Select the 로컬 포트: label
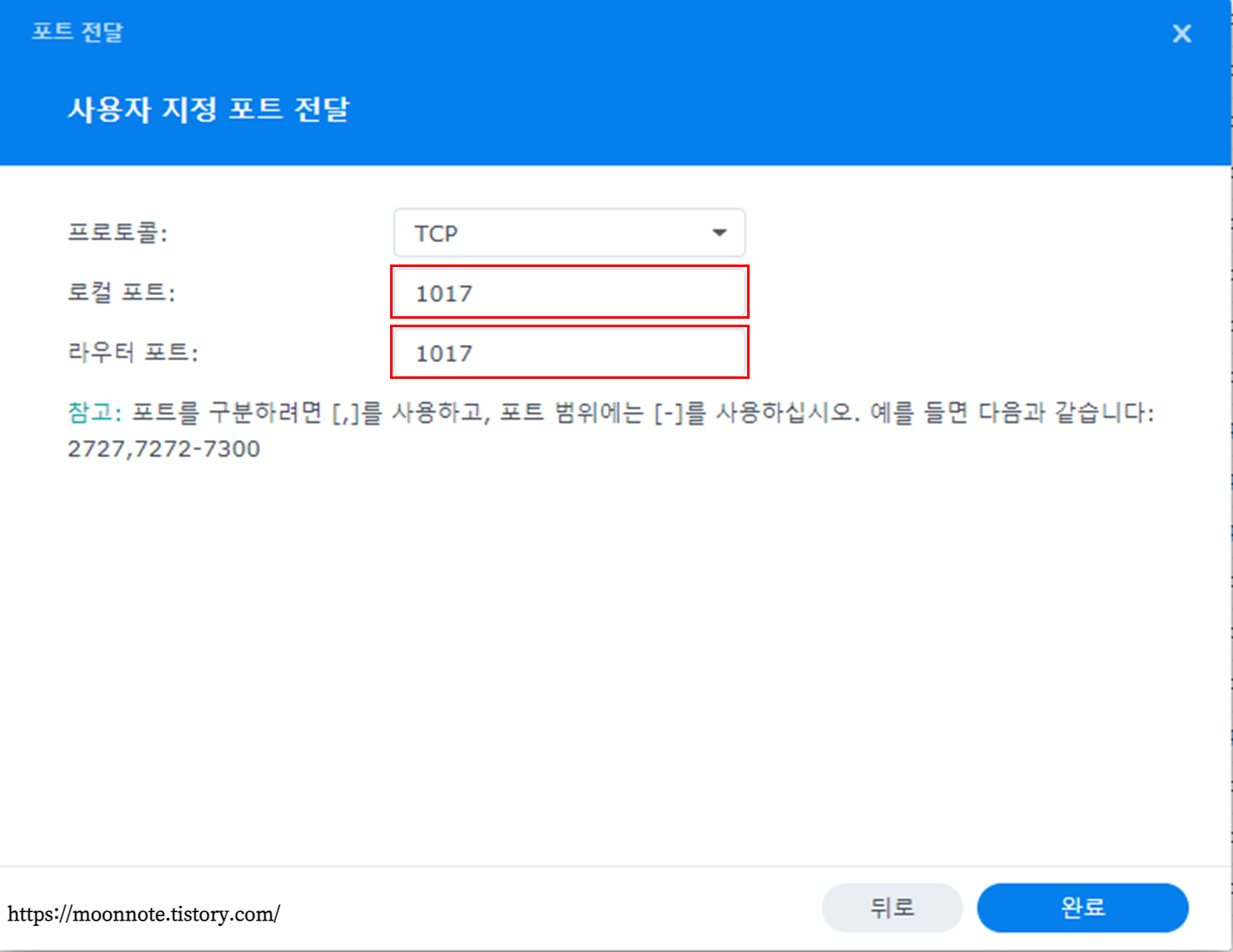1233x952 pixels. click(121, 292)
